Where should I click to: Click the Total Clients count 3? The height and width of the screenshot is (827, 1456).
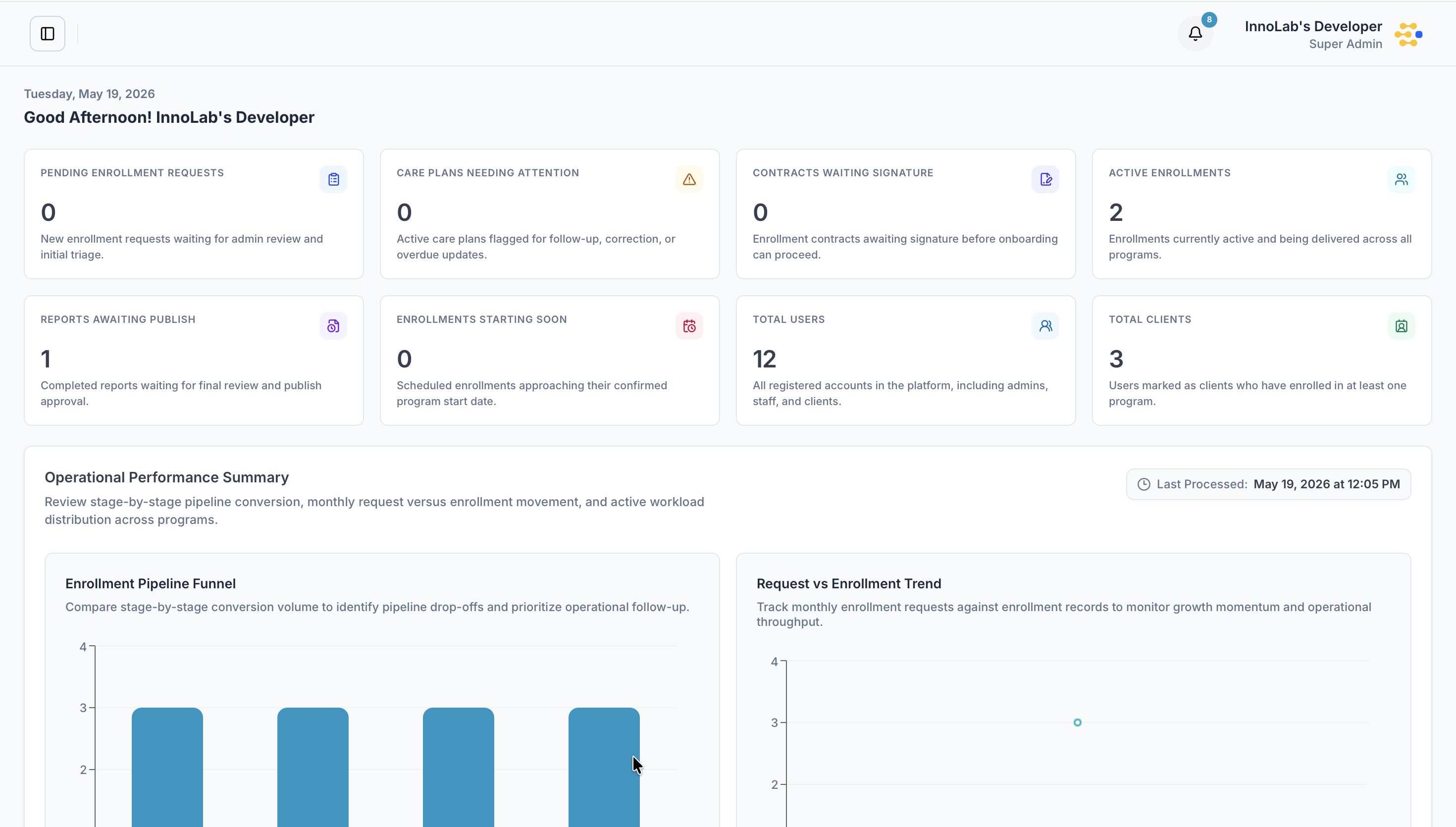[1116, 359]
